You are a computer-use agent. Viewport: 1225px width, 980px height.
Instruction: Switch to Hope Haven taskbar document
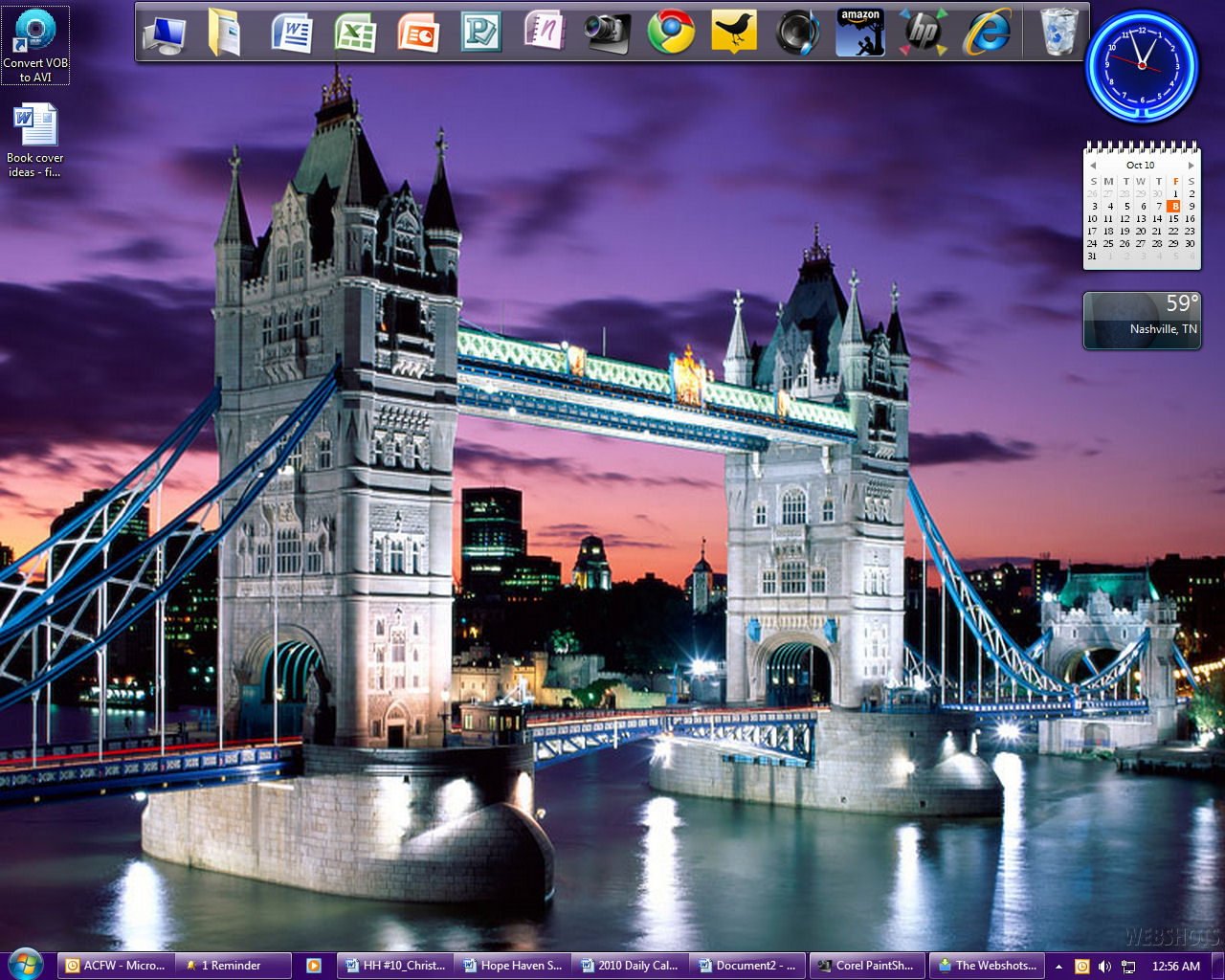click(514, 966)
